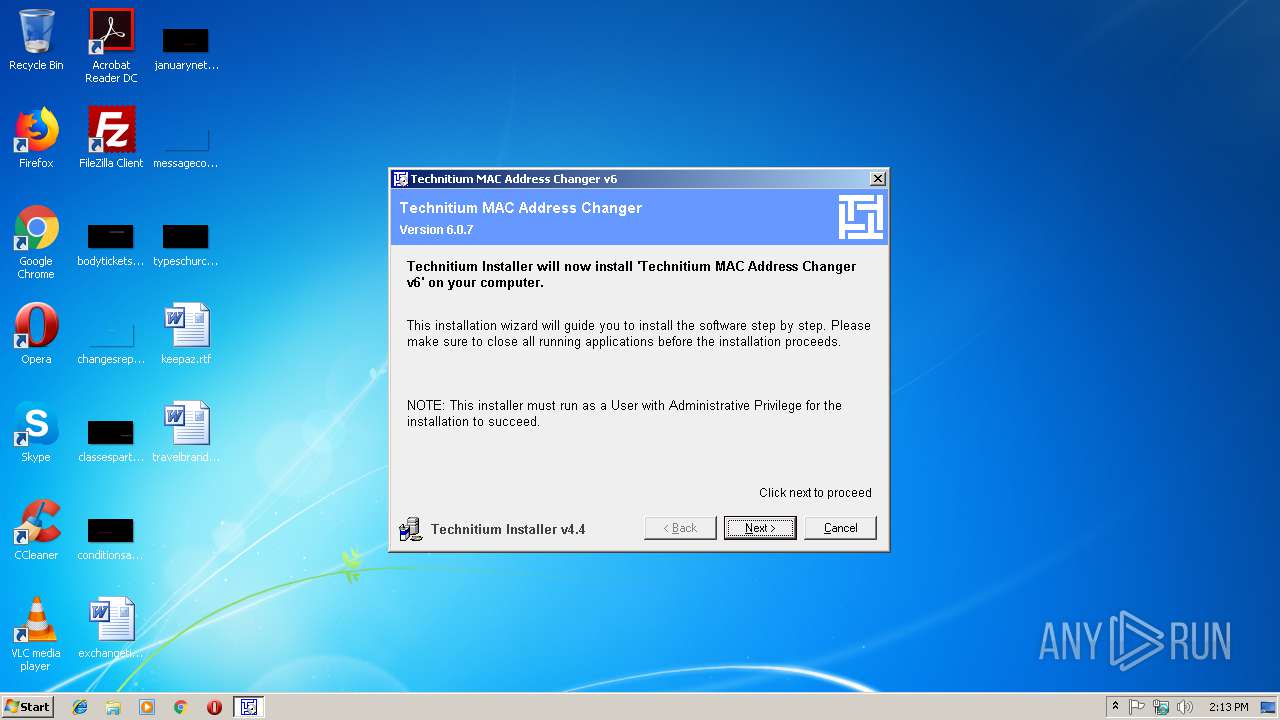Screen dimensions: 1280x720
Task: Open network status tray icon
Action: tap(1161, 707)
